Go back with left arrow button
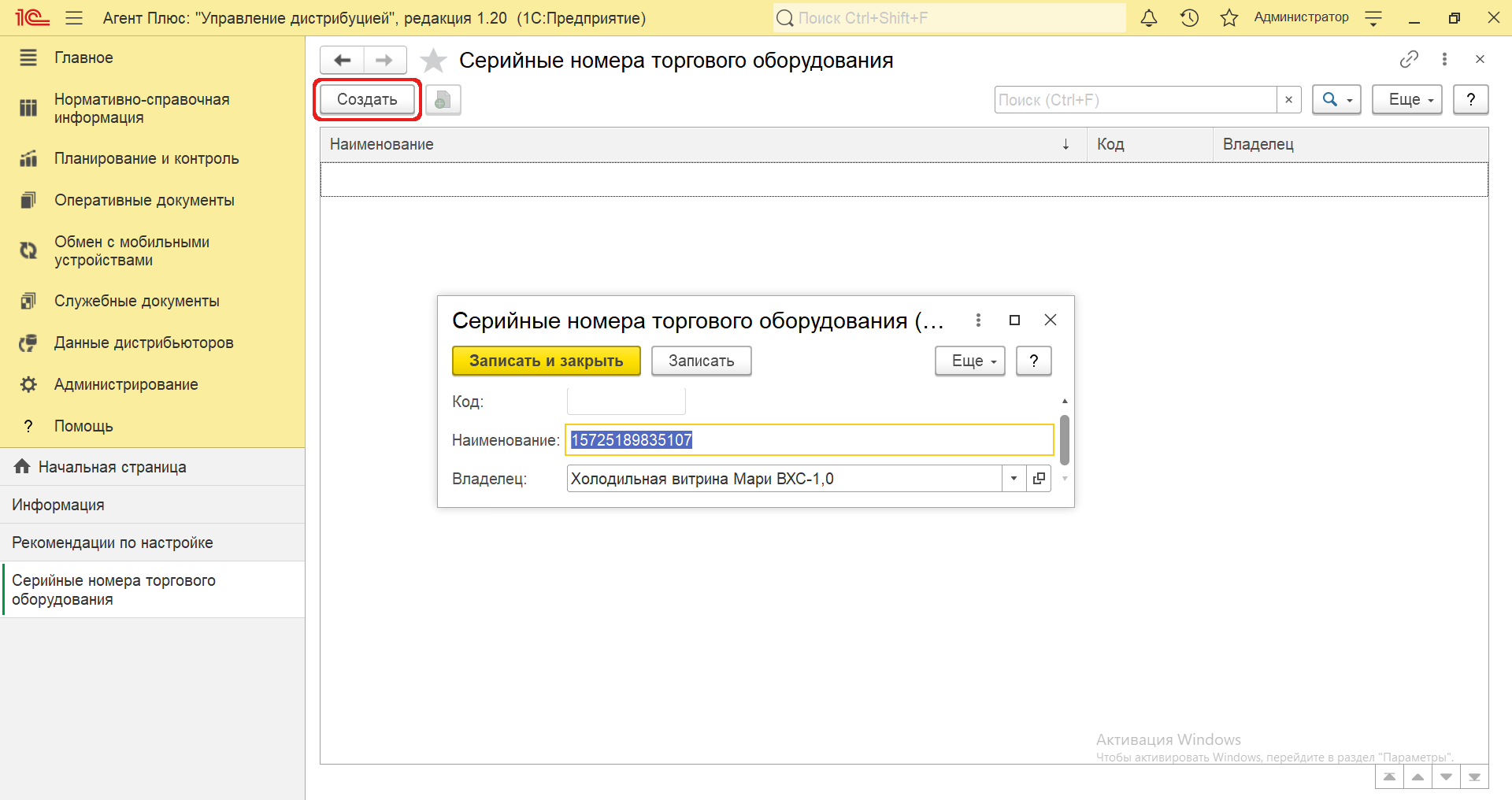 click(342, 60)
